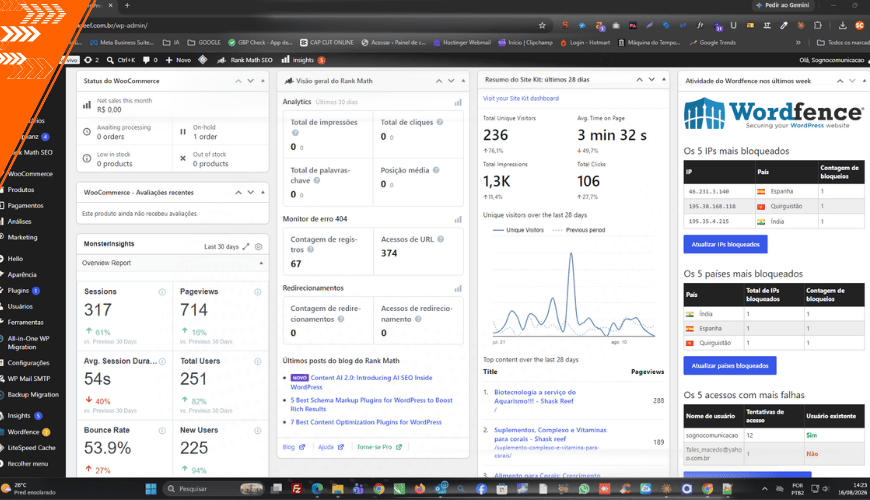Expand MonsterInsights report to full screen
Viewport: 870px width, 500px height.
pos(246,246)
